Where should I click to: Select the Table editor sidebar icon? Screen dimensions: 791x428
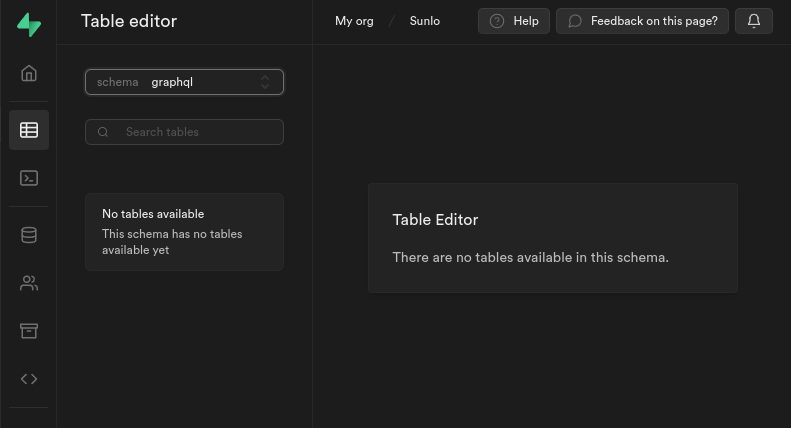[29, 130]
